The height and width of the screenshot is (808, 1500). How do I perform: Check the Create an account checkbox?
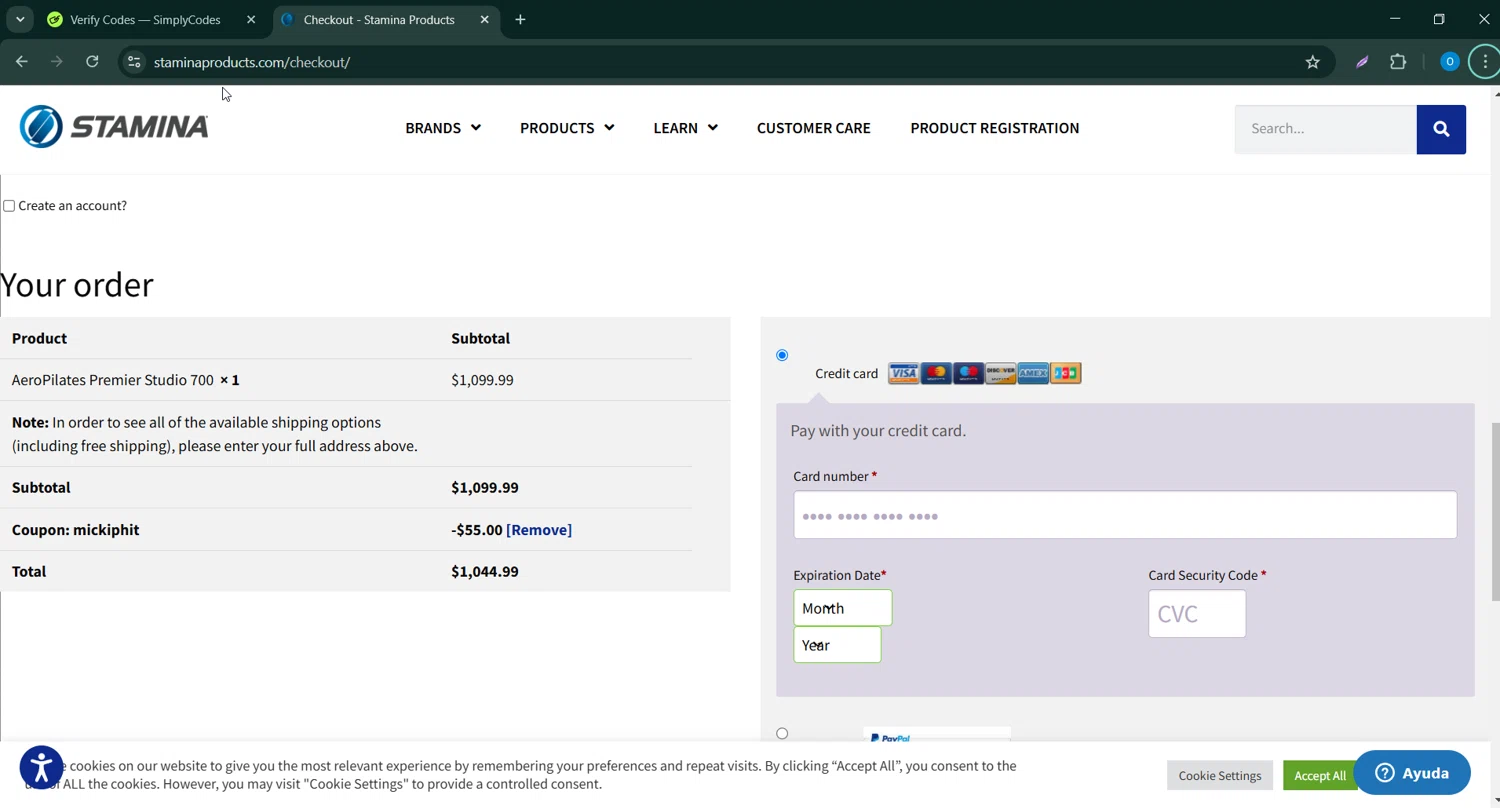point(9,206)
